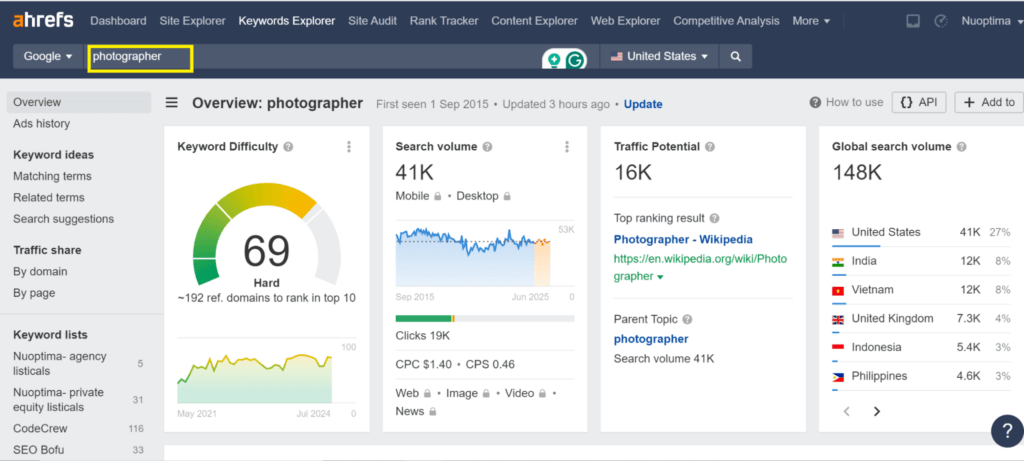1024x461 pixels.
Task: Click the How to use link
Action: 846,102
